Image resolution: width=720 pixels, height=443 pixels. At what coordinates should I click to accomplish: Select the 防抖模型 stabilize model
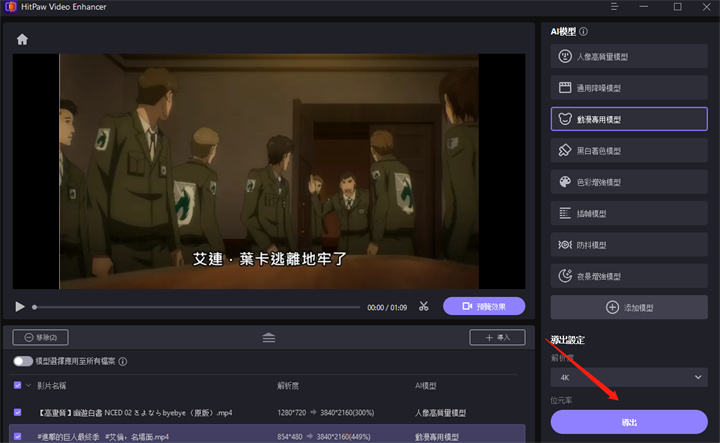pyautogui.click(x=629, y=245)
